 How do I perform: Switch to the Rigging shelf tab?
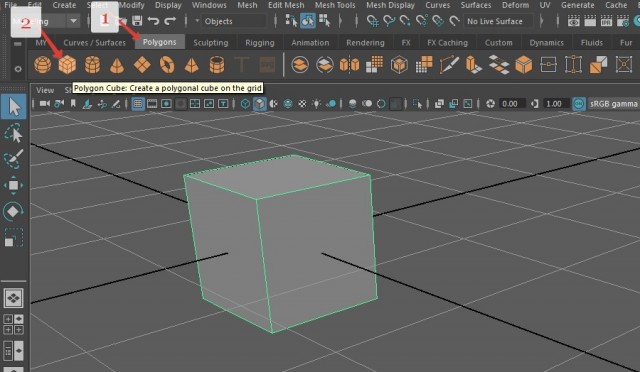tap(260, 42)
